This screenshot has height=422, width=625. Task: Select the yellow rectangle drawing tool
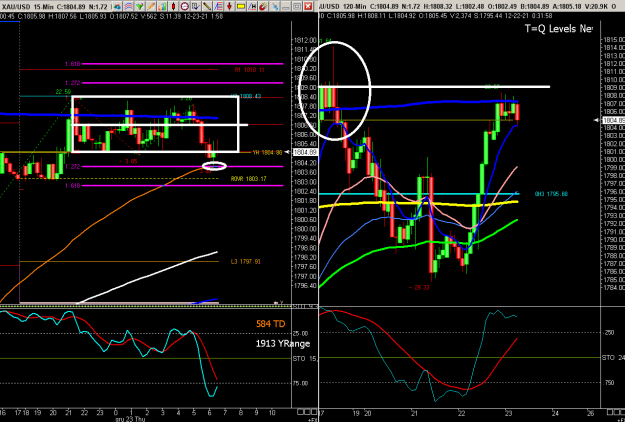click(241, 6)
